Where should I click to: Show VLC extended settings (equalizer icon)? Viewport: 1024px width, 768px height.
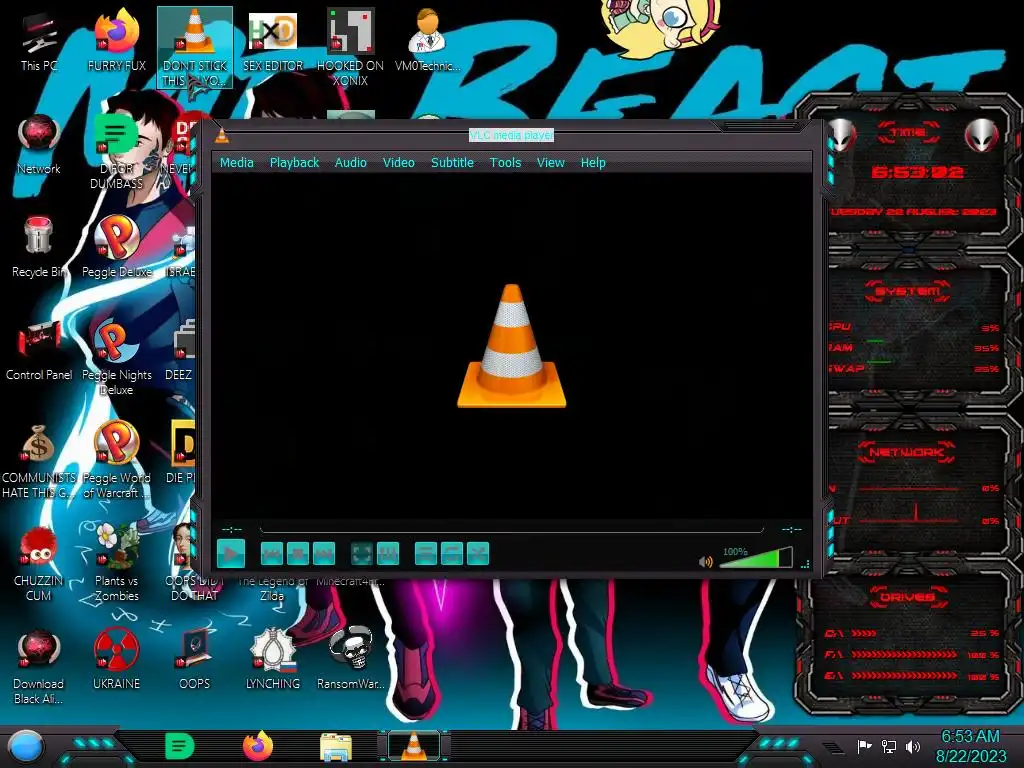[388, 554]
